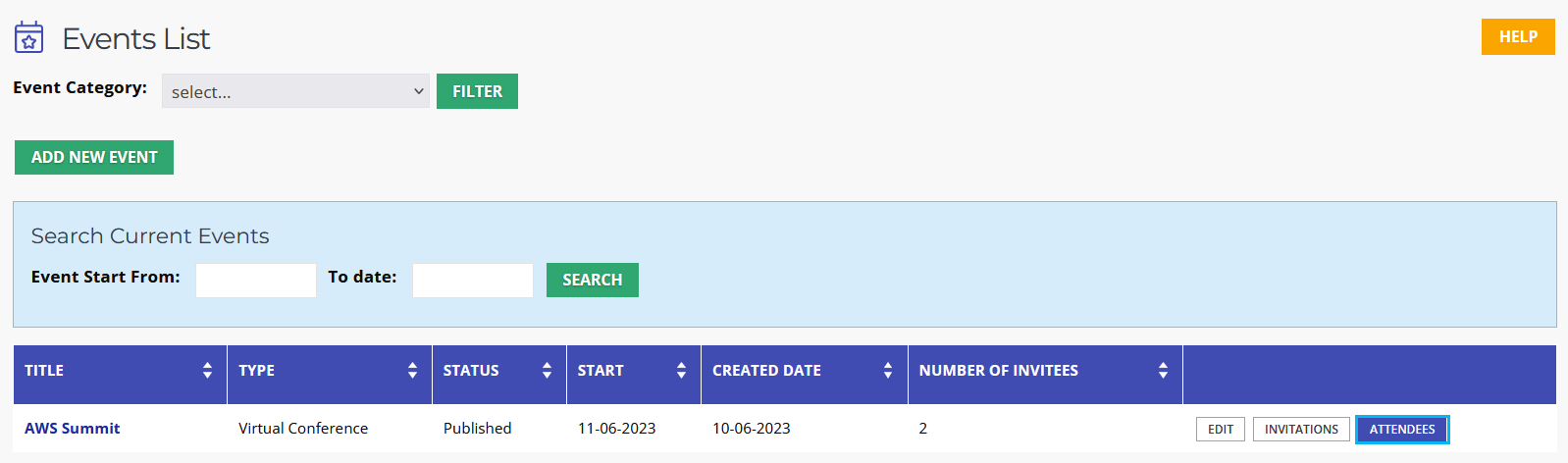Sort by Number of Invitees using the sort arrows

coord(1163,370)
